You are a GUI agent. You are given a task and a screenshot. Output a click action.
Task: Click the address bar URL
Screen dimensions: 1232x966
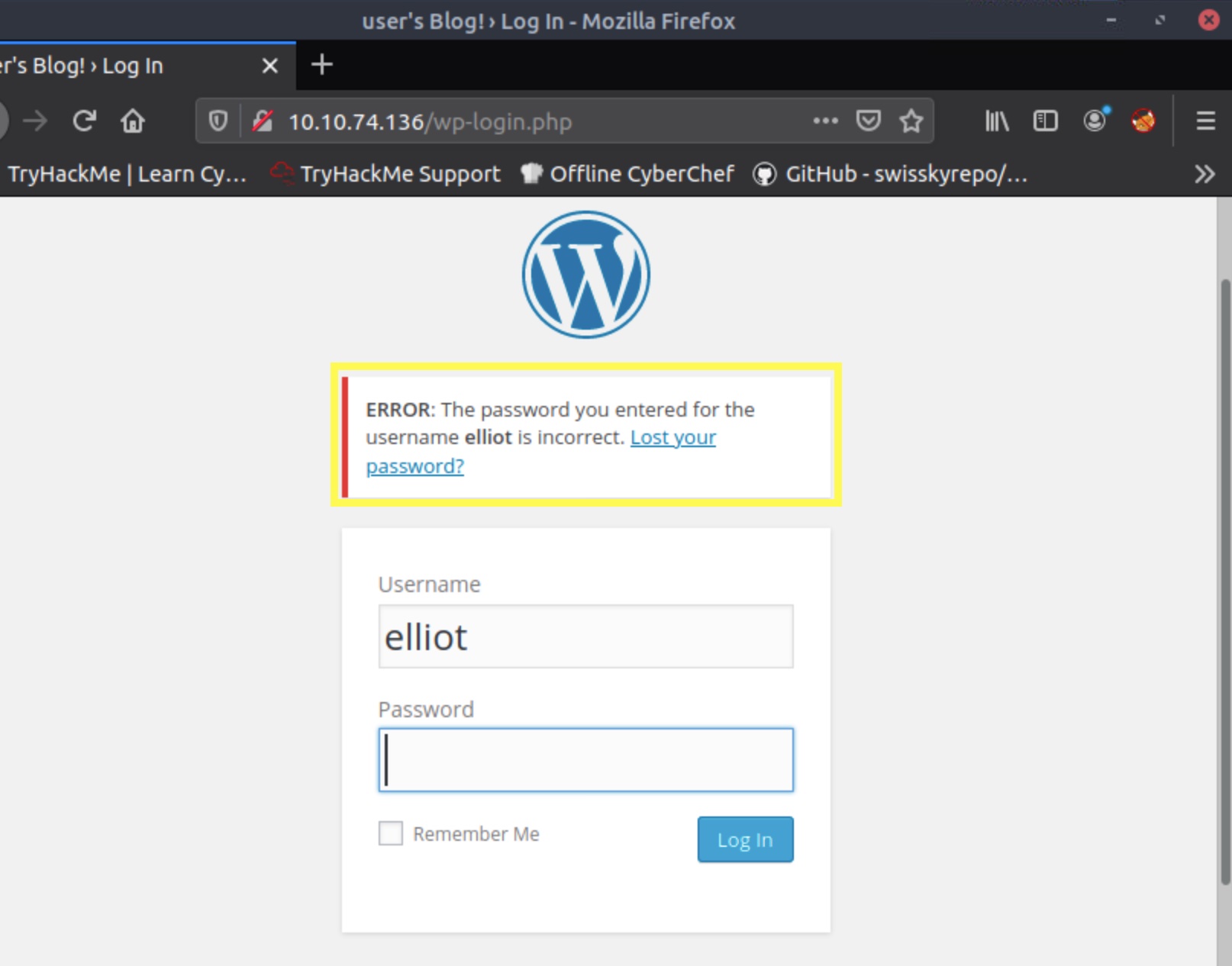pyautogui.click(x=430, y=122)
